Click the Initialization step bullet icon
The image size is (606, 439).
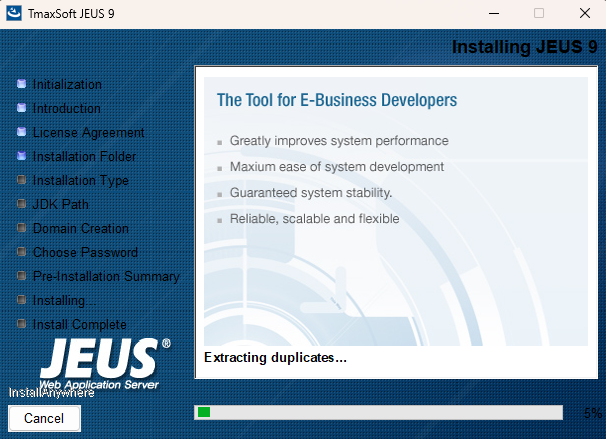coord(21,84)
